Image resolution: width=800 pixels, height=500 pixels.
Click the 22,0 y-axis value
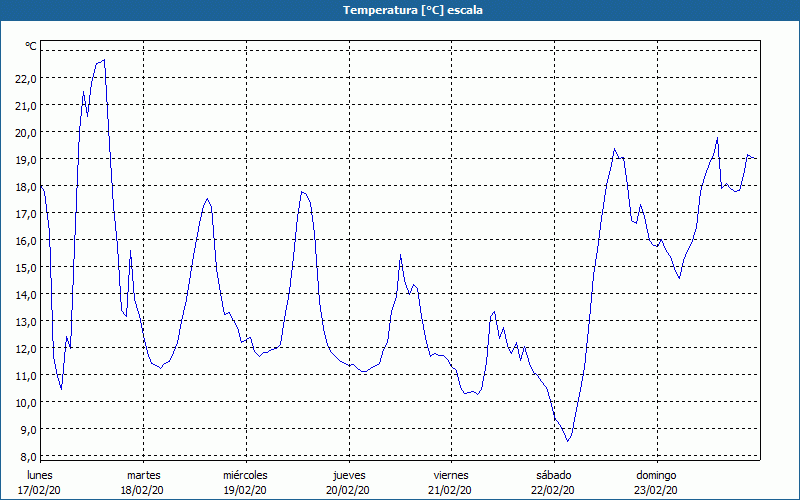pyautogui.click(x=27, y=79)
